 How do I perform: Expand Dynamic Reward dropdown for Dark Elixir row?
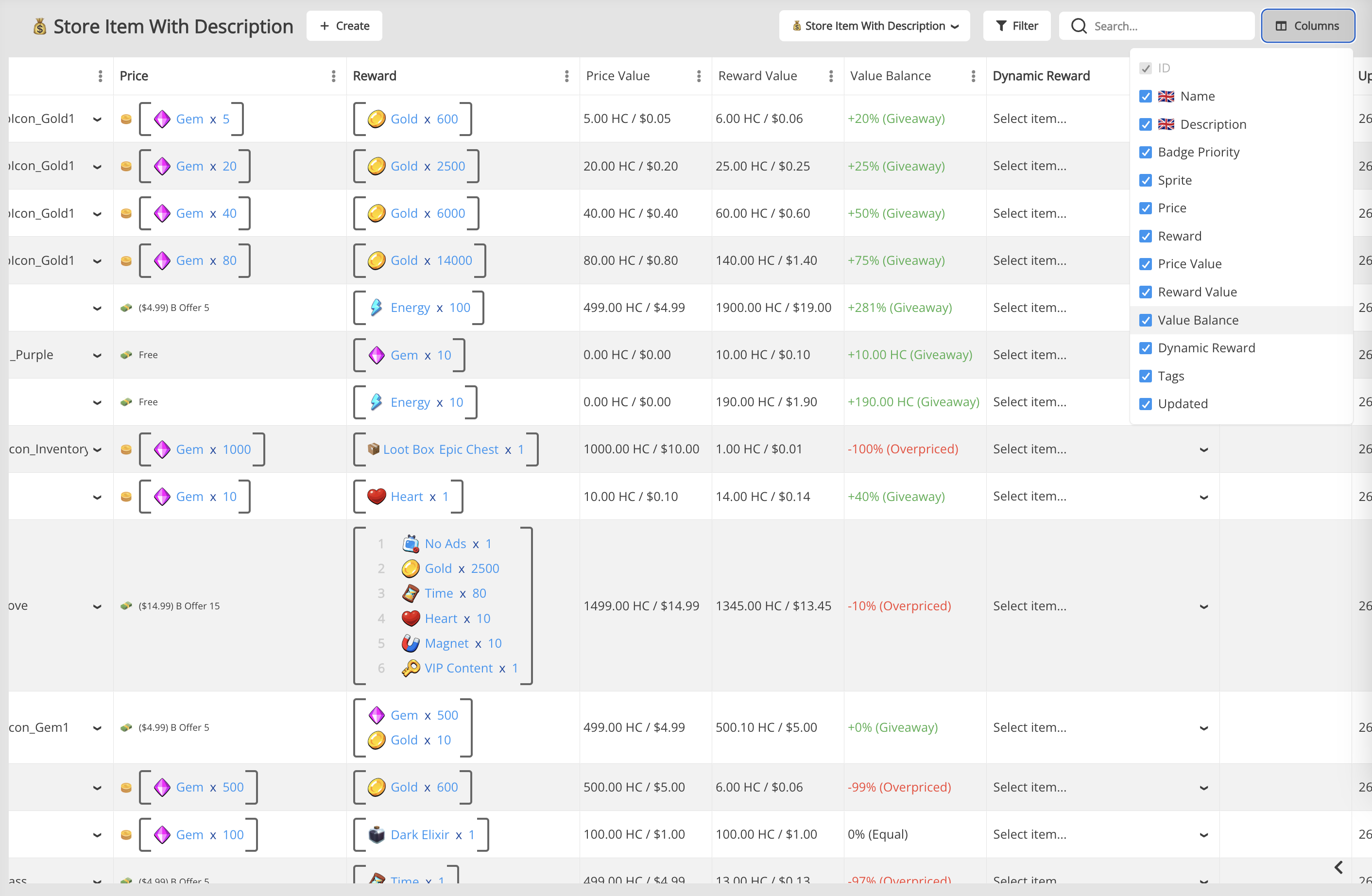(1204, 835)
